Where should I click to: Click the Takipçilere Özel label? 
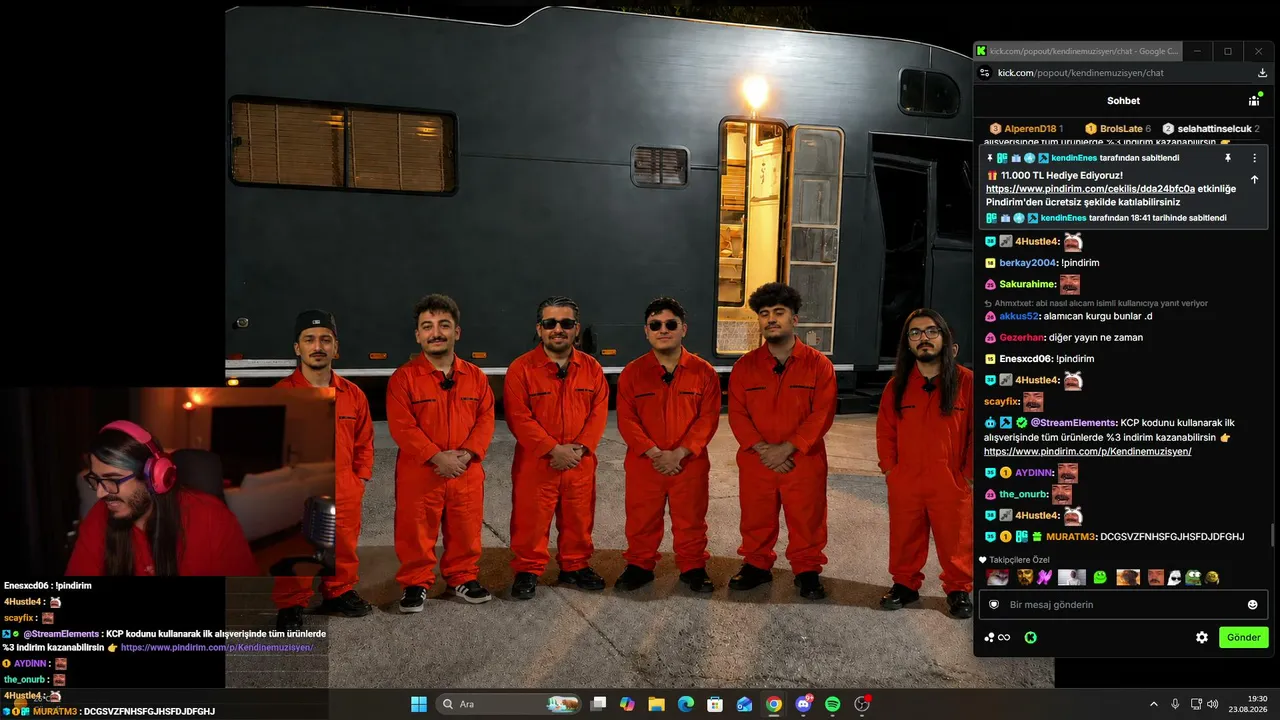pos(1020,560)
